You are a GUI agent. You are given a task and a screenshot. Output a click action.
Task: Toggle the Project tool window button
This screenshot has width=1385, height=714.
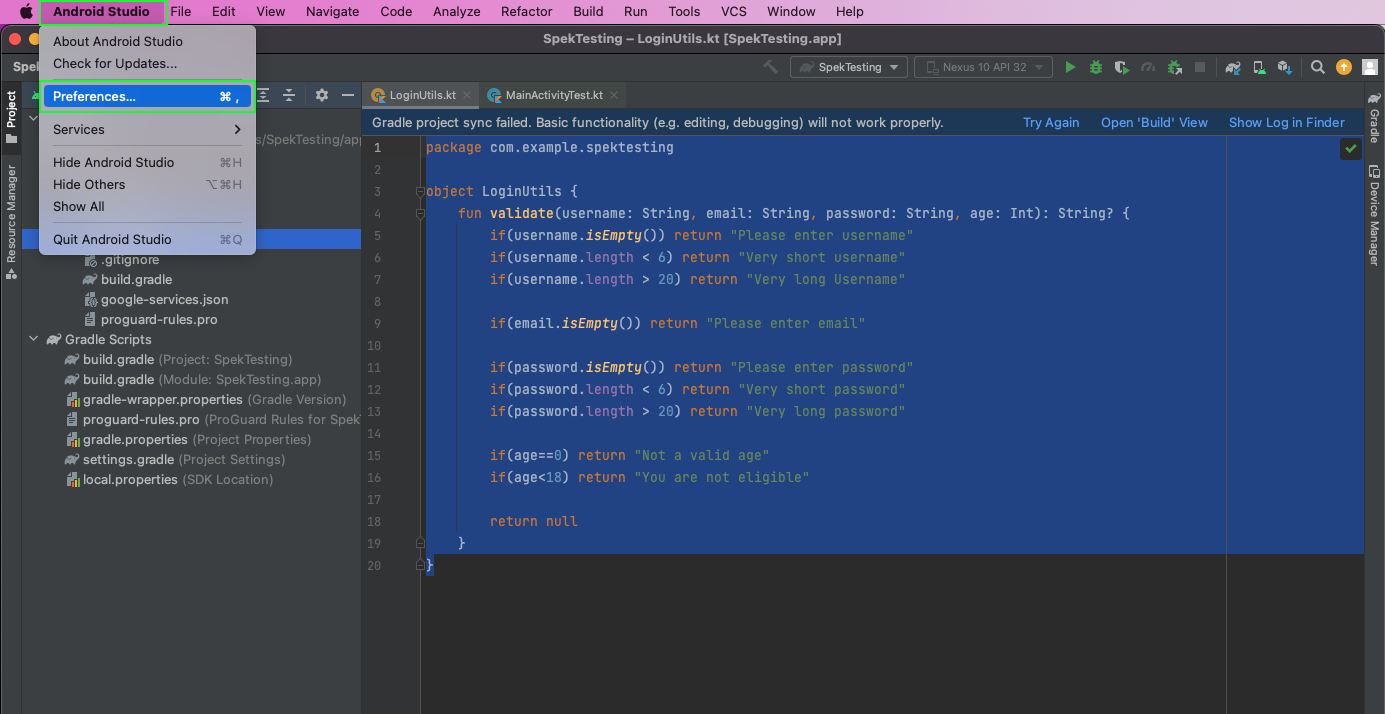(11, 118)
